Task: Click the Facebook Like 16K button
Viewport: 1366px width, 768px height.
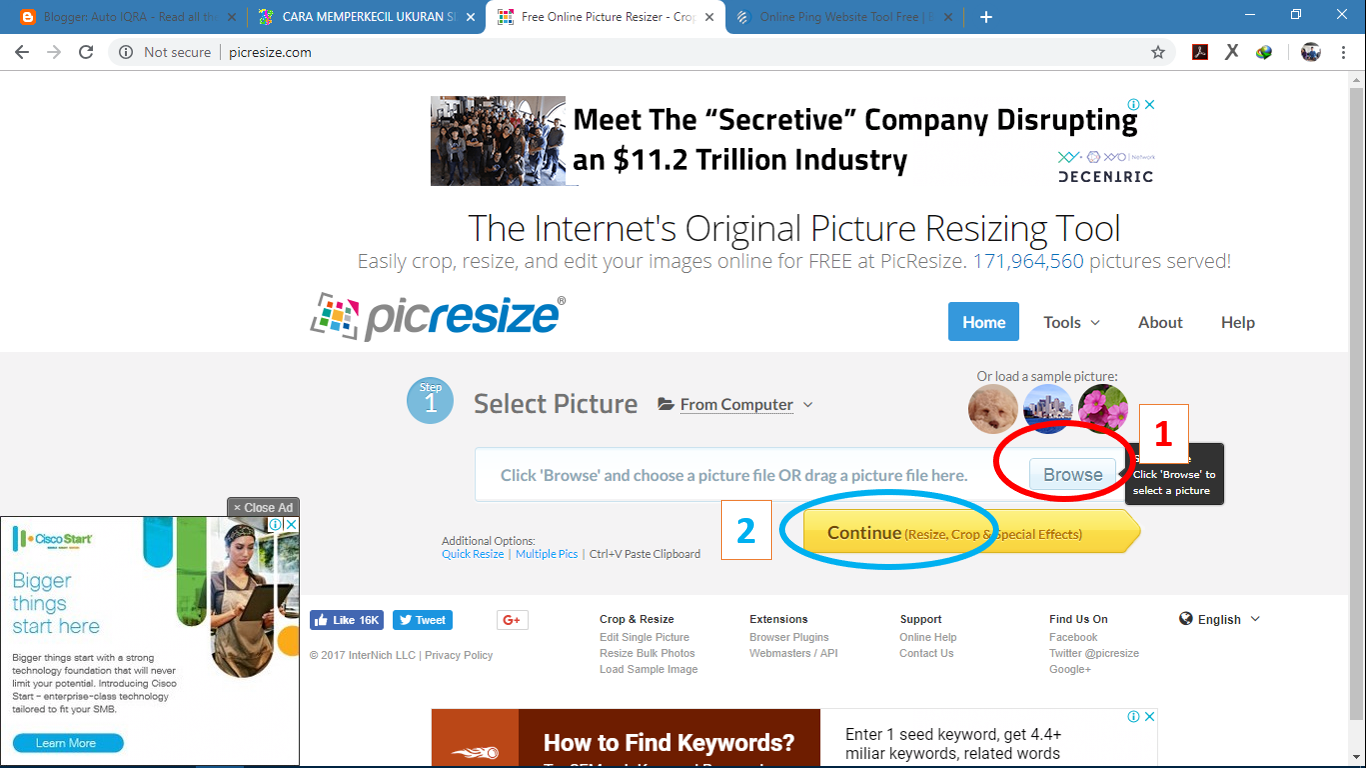Action: (346, 619)
